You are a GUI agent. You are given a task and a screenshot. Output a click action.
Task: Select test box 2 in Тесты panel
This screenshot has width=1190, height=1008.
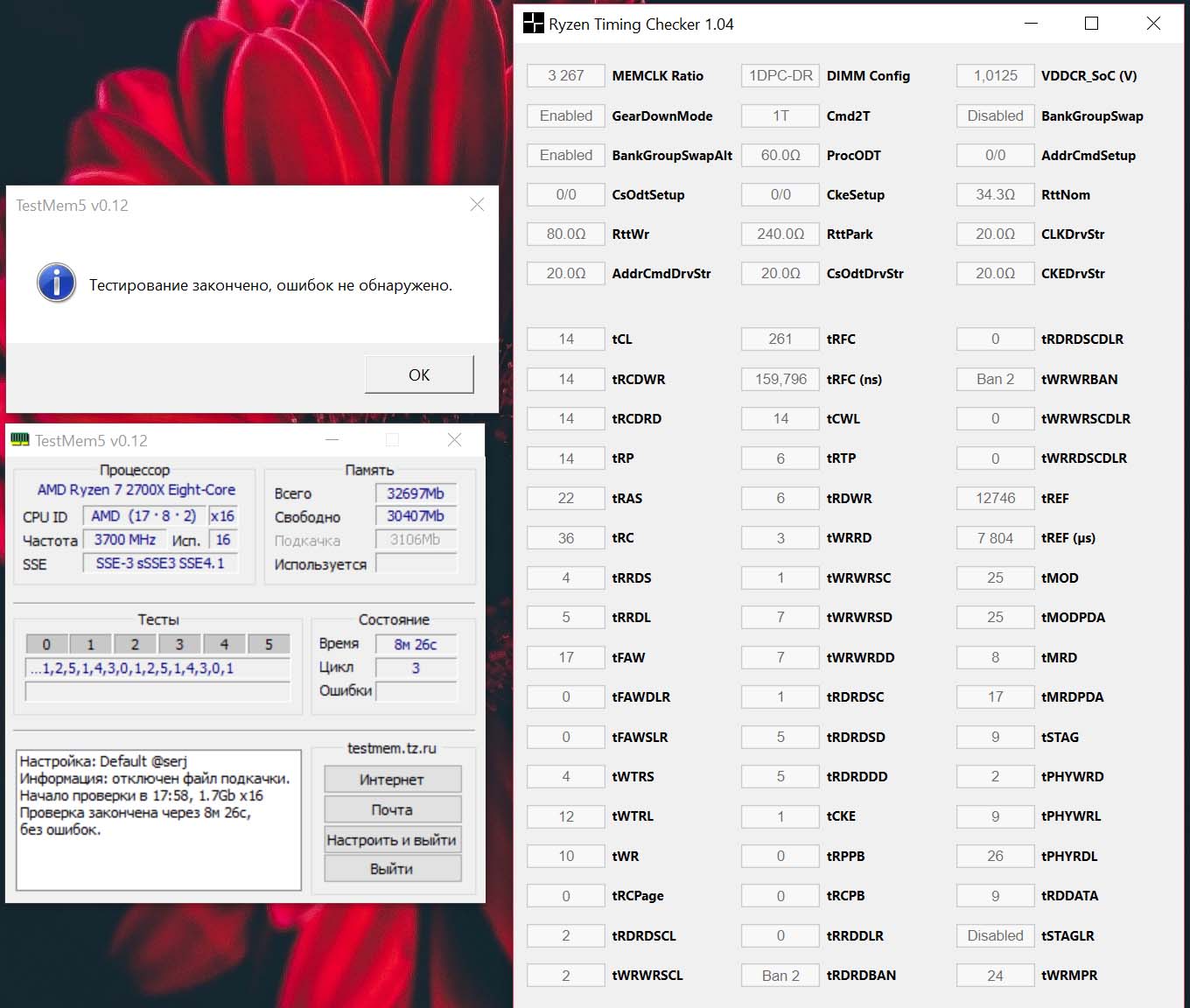point(135,644)
